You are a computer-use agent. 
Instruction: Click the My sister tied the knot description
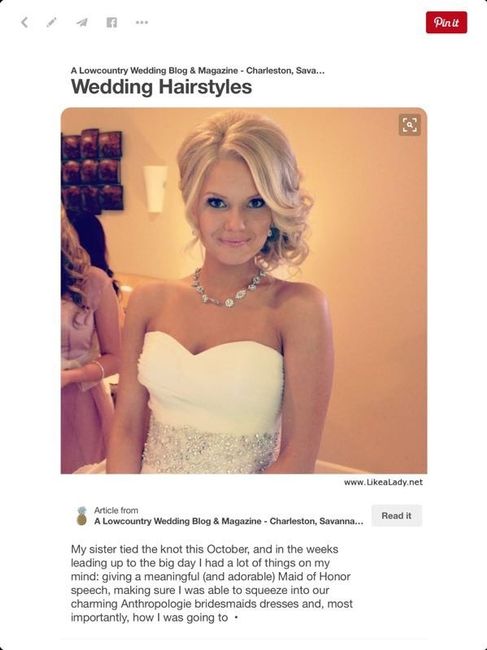pyautogui.click(x=211, y=583)
